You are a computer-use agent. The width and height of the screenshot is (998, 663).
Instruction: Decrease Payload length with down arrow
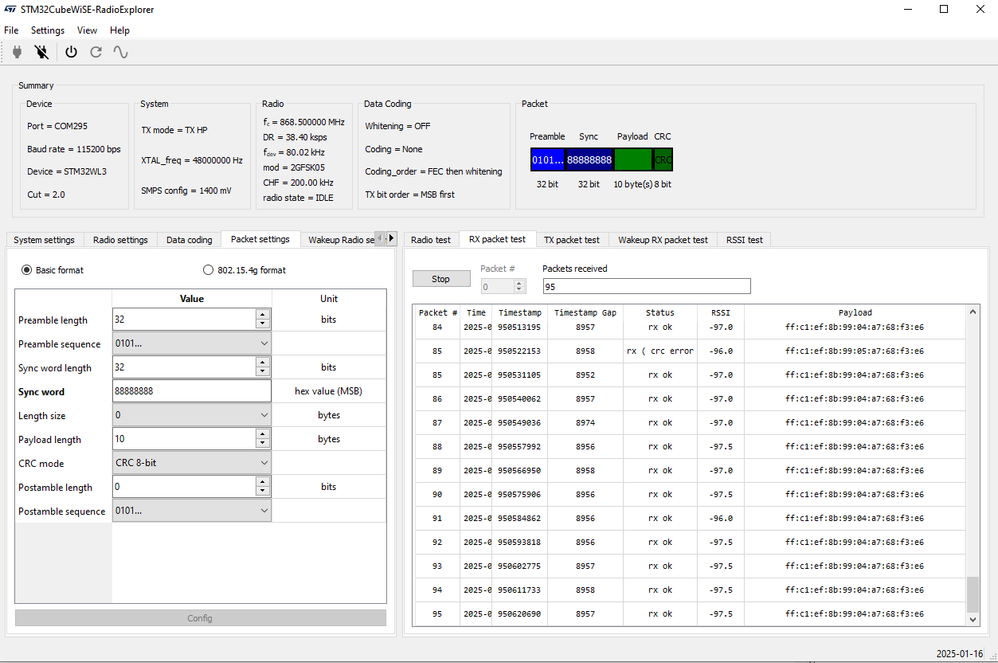click(262, 444)
